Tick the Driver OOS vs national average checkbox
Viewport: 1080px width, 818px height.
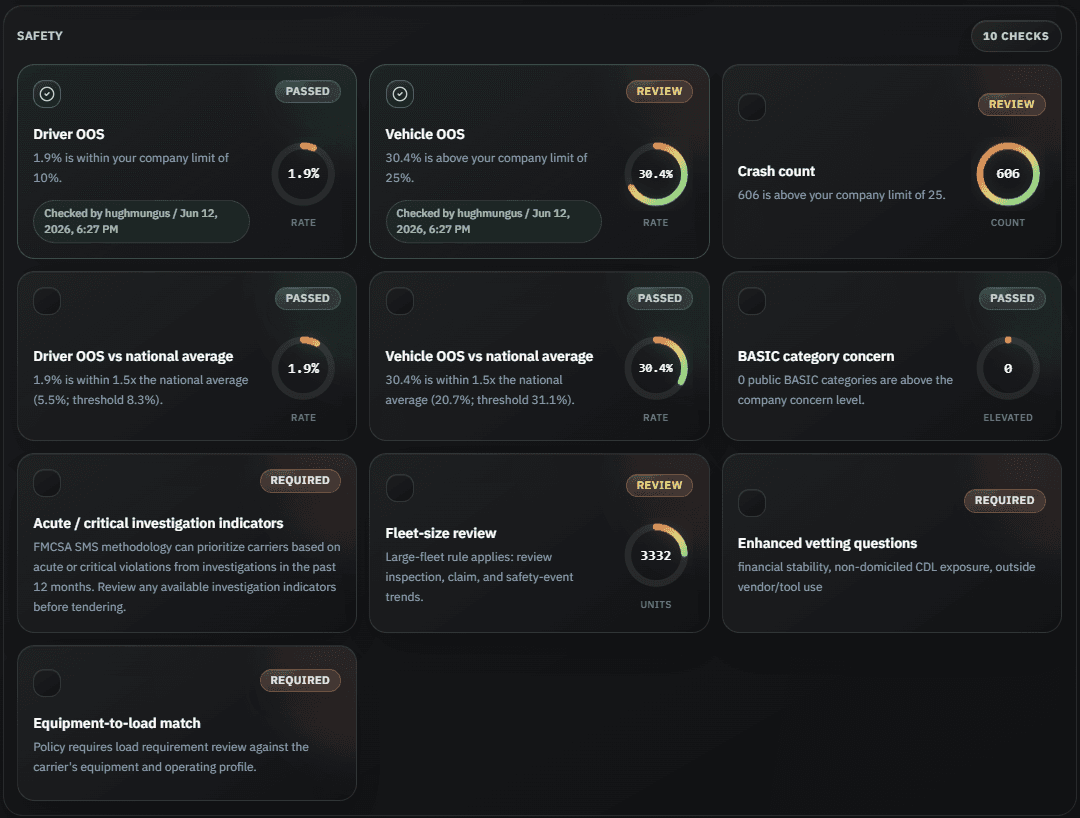click(47, 301)
